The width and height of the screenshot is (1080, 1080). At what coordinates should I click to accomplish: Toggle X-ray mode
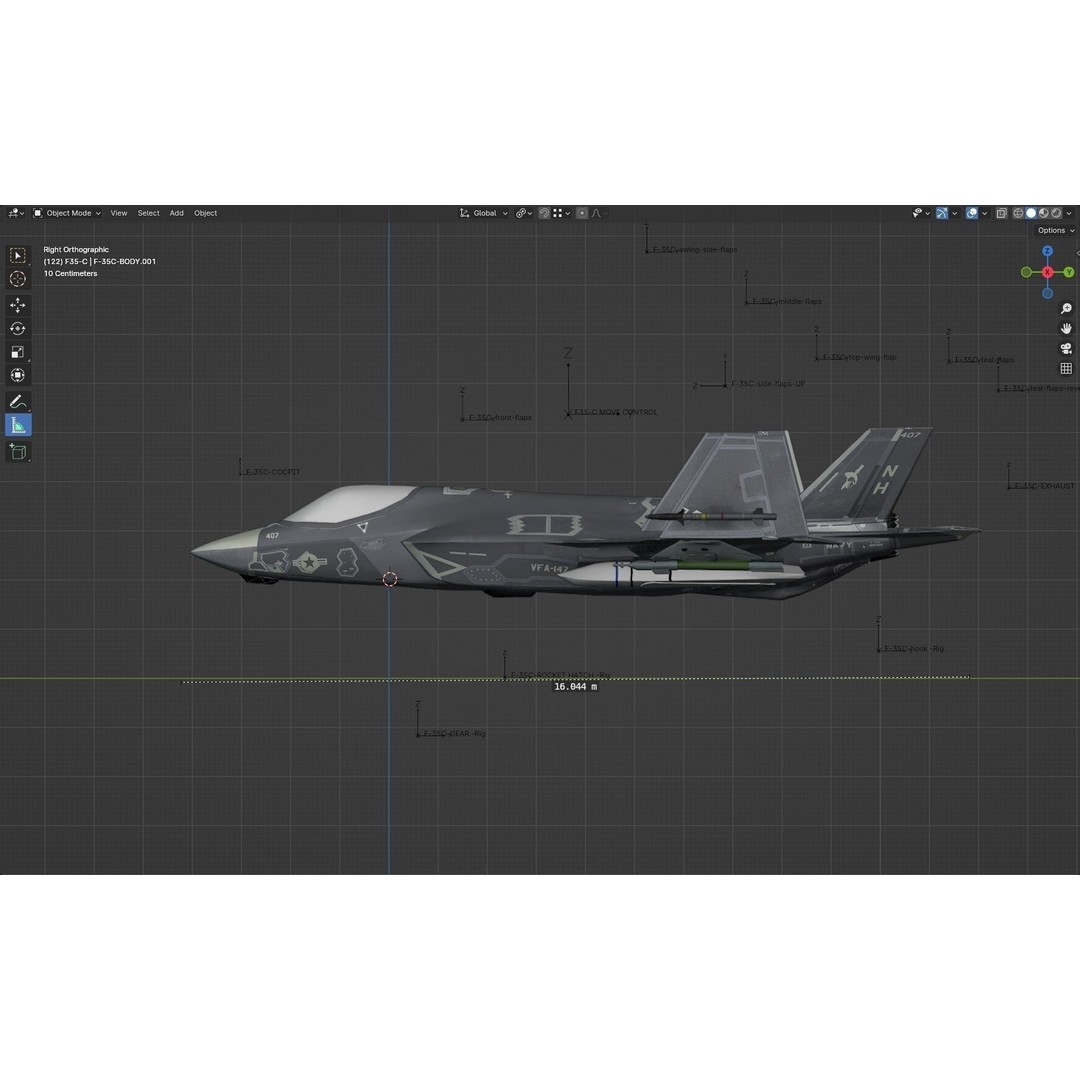coord(1001,214)
